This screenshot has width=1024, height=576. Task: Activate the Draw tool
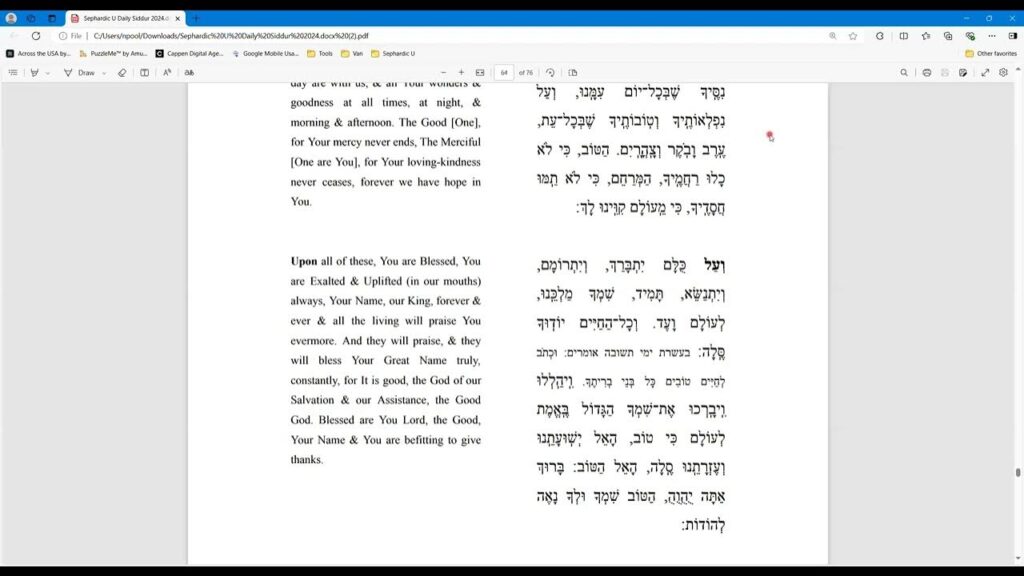pyautogui.click(x=80, y=72)
